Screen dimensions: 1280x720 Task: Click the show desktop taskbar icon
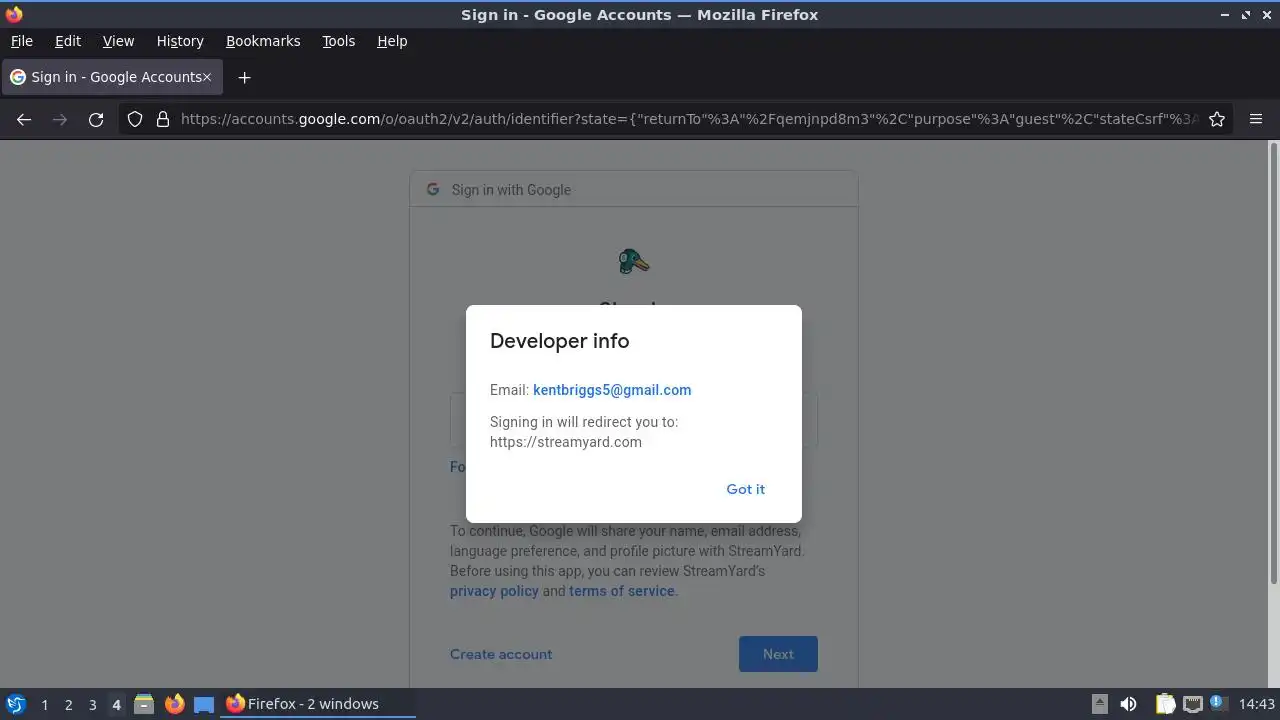click(x=204, y=704)
